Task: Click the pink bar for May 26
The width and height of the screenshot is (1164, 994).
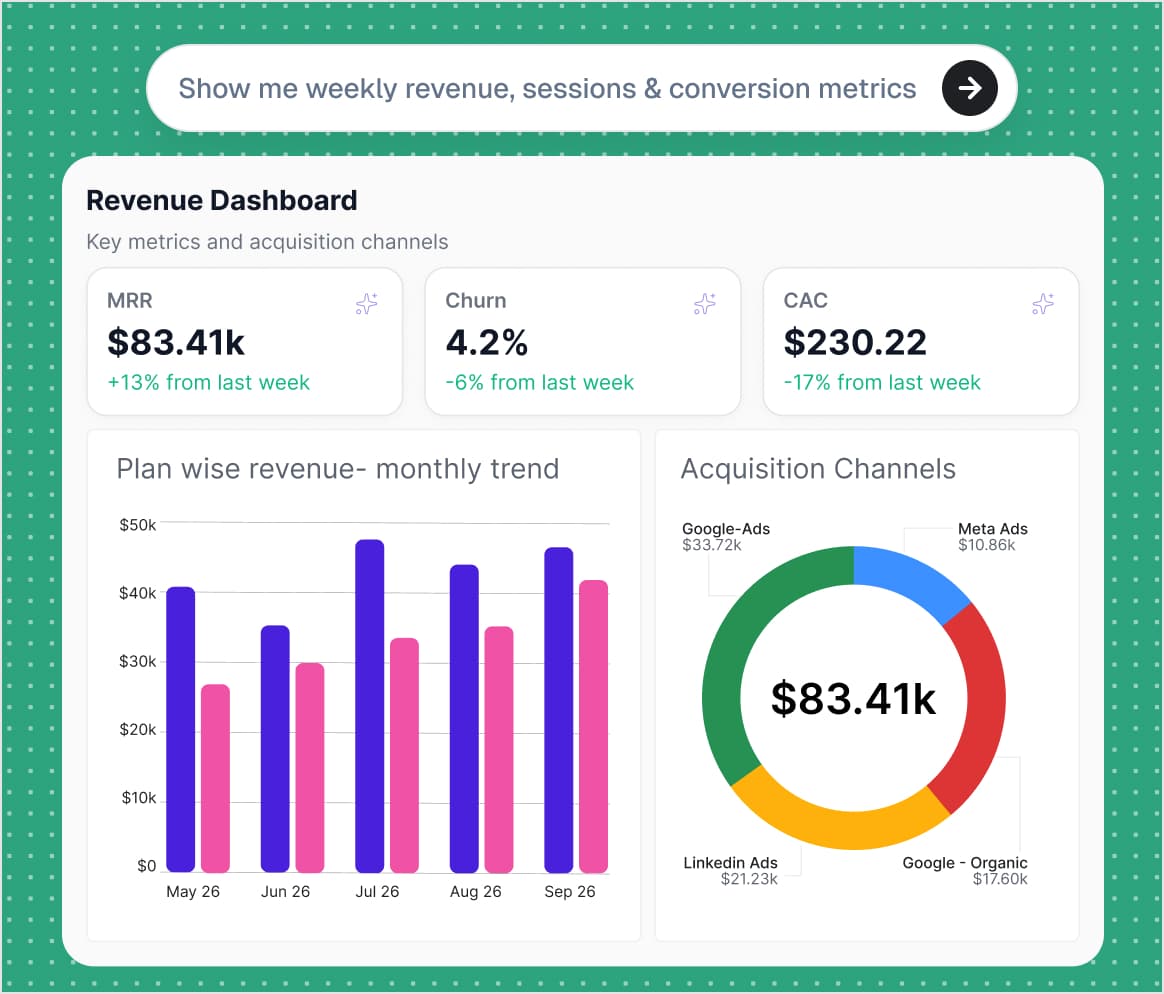Action: pyautogui.click(x=215, y=778)
